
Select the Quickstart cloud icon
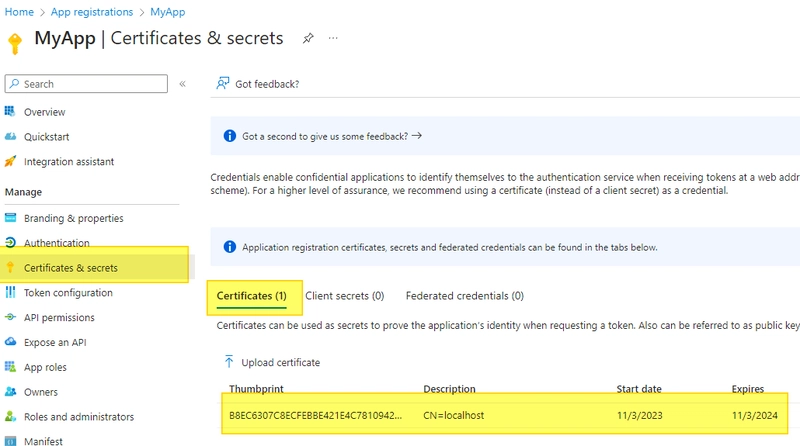point(10,136)
